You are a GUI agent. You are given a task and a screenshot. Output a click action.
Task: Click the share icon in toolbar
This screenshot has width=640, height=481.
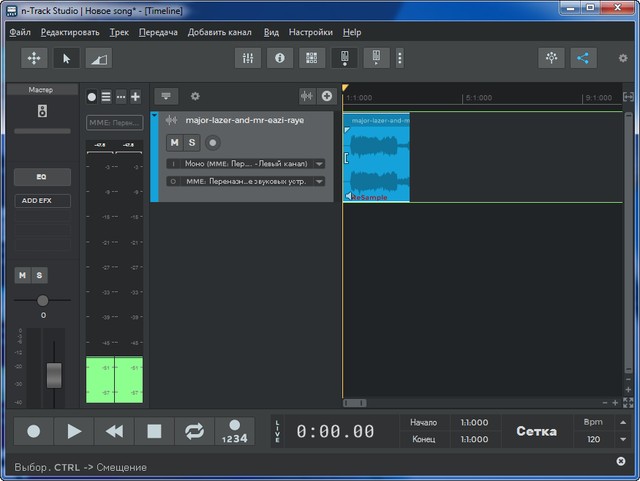582,58
